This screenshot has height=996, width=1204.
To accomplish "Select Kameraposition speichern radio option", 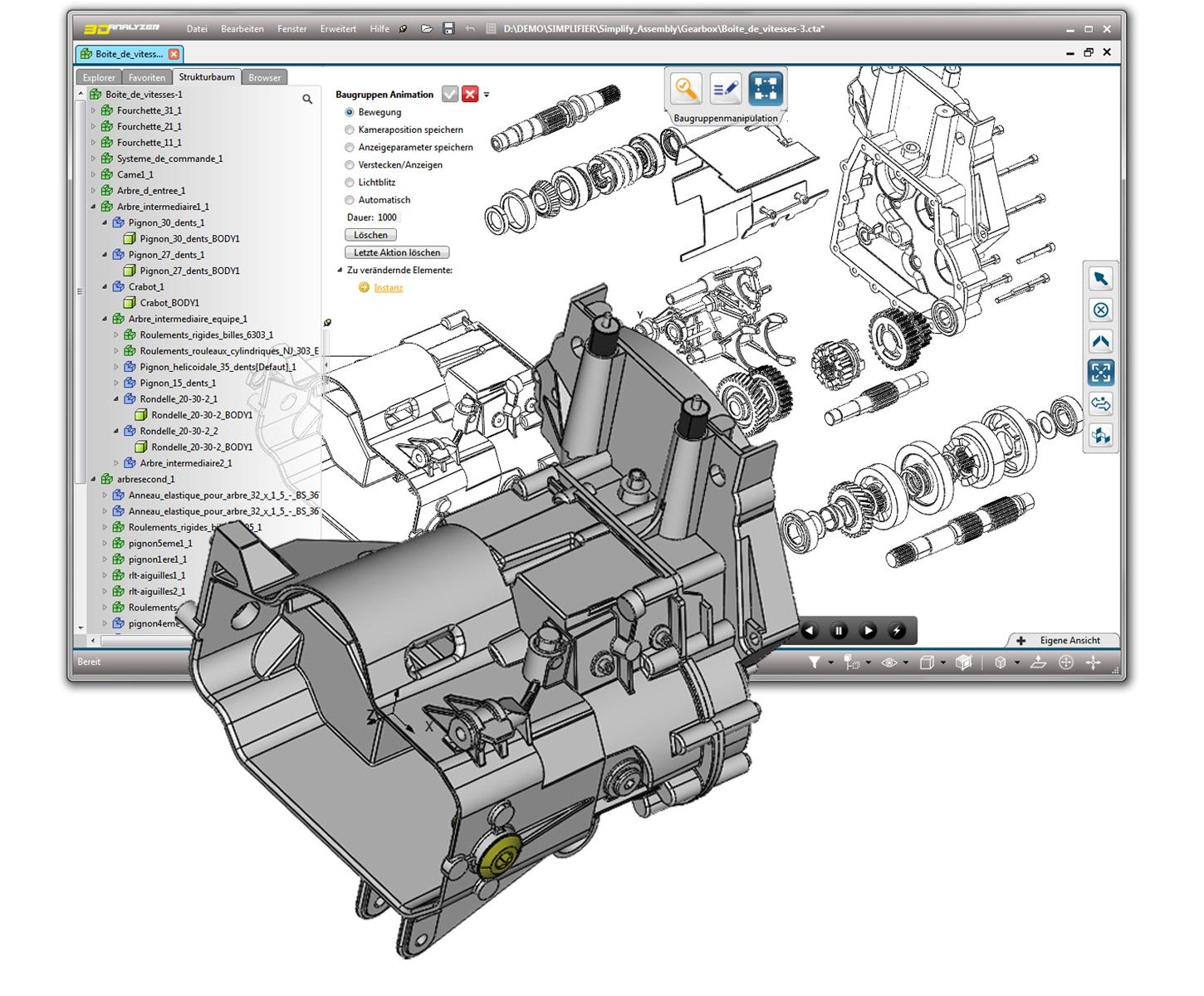I will 350,129.
